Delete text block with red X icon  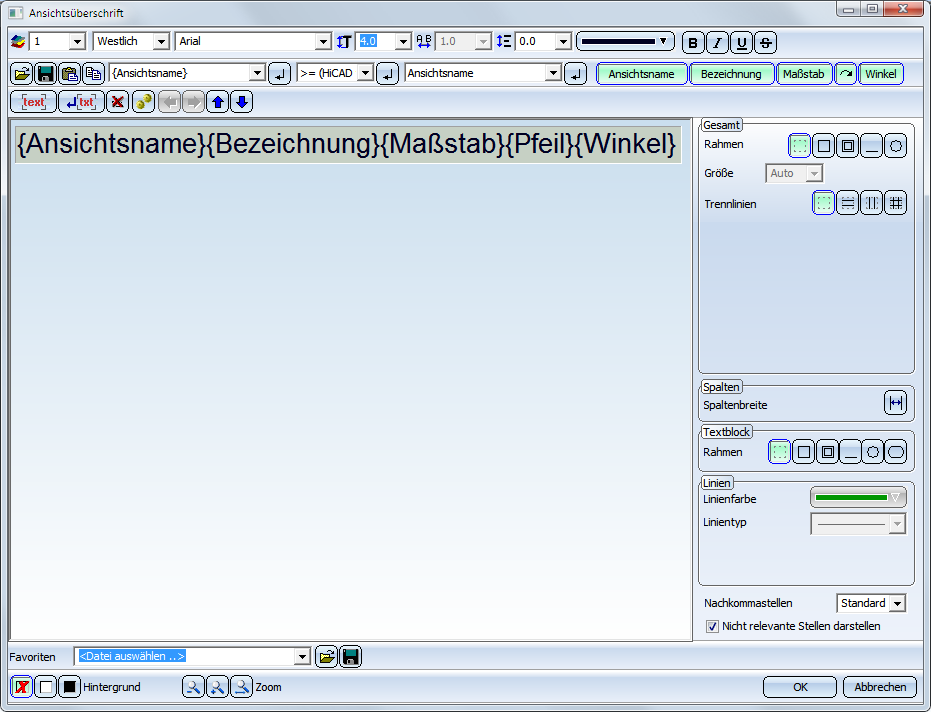(x=118, y=102)
